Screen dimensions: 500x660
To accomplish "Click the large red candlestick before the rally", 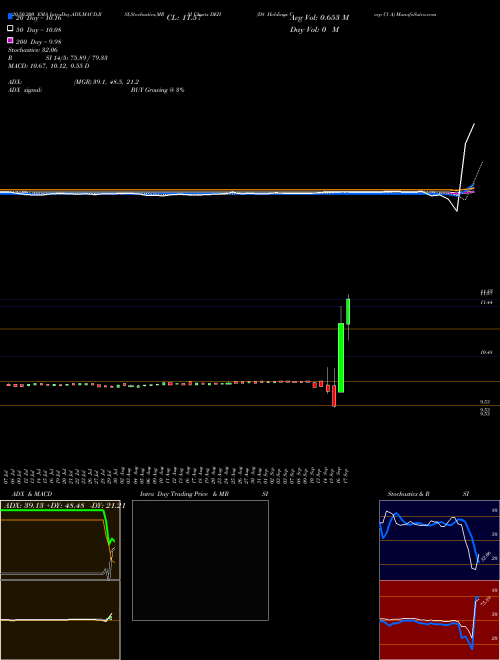I will pyautogui.click(x=334, y=396).
